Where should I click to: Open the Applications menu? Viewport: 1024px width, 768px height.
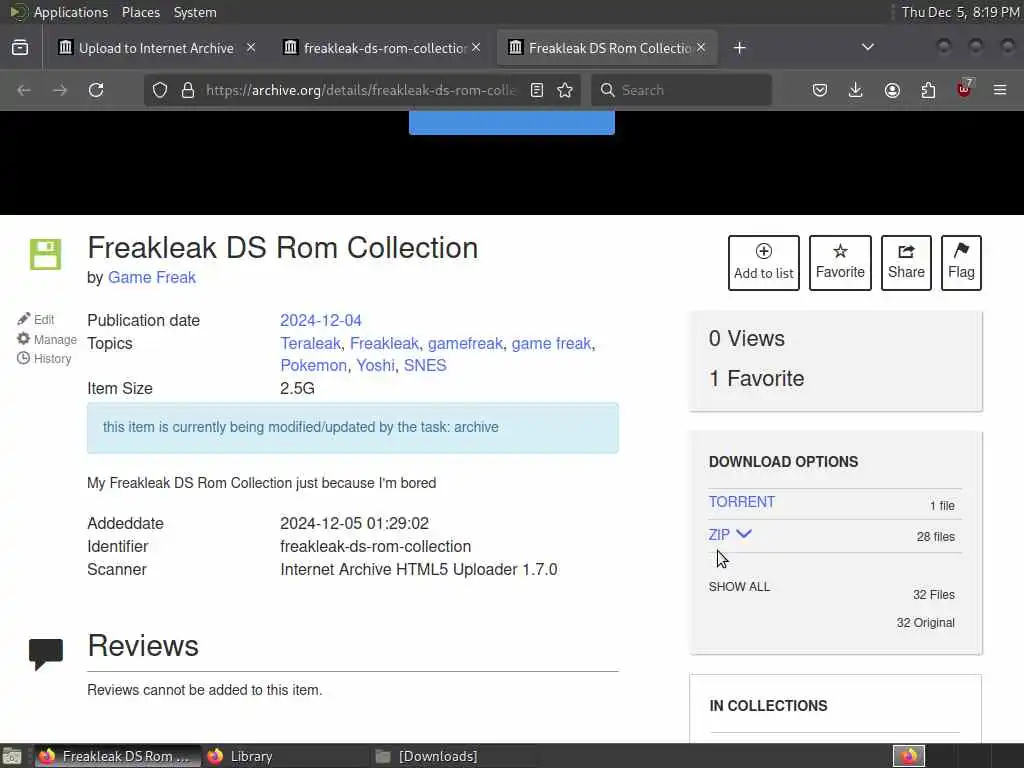pyautogui.click(x=71, y=12)
